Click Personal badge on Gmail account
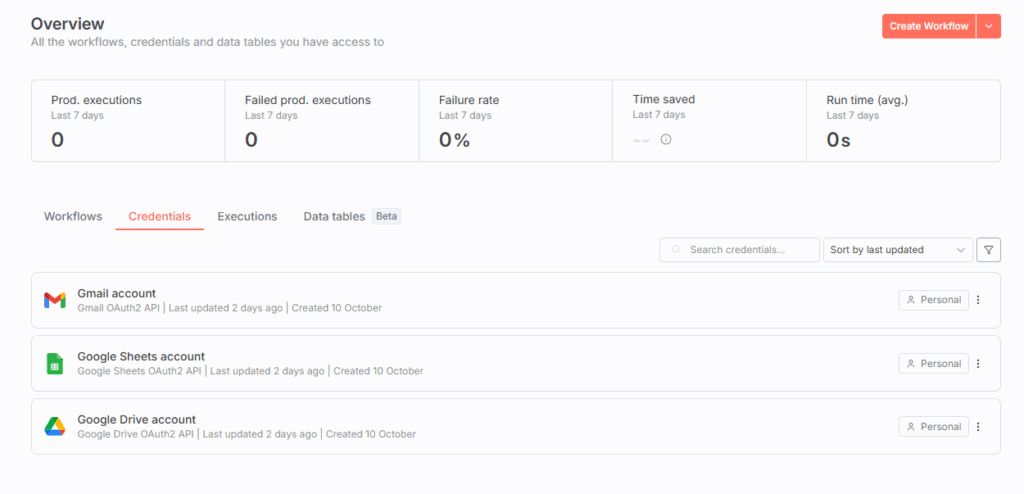1024x494 pixels. point(933,300)
